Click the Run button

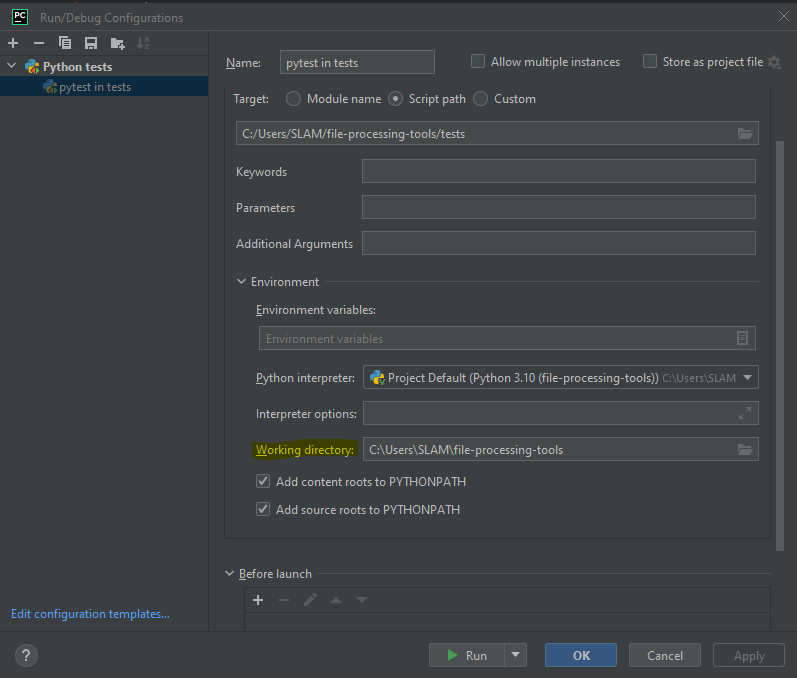tap(467, 655)
